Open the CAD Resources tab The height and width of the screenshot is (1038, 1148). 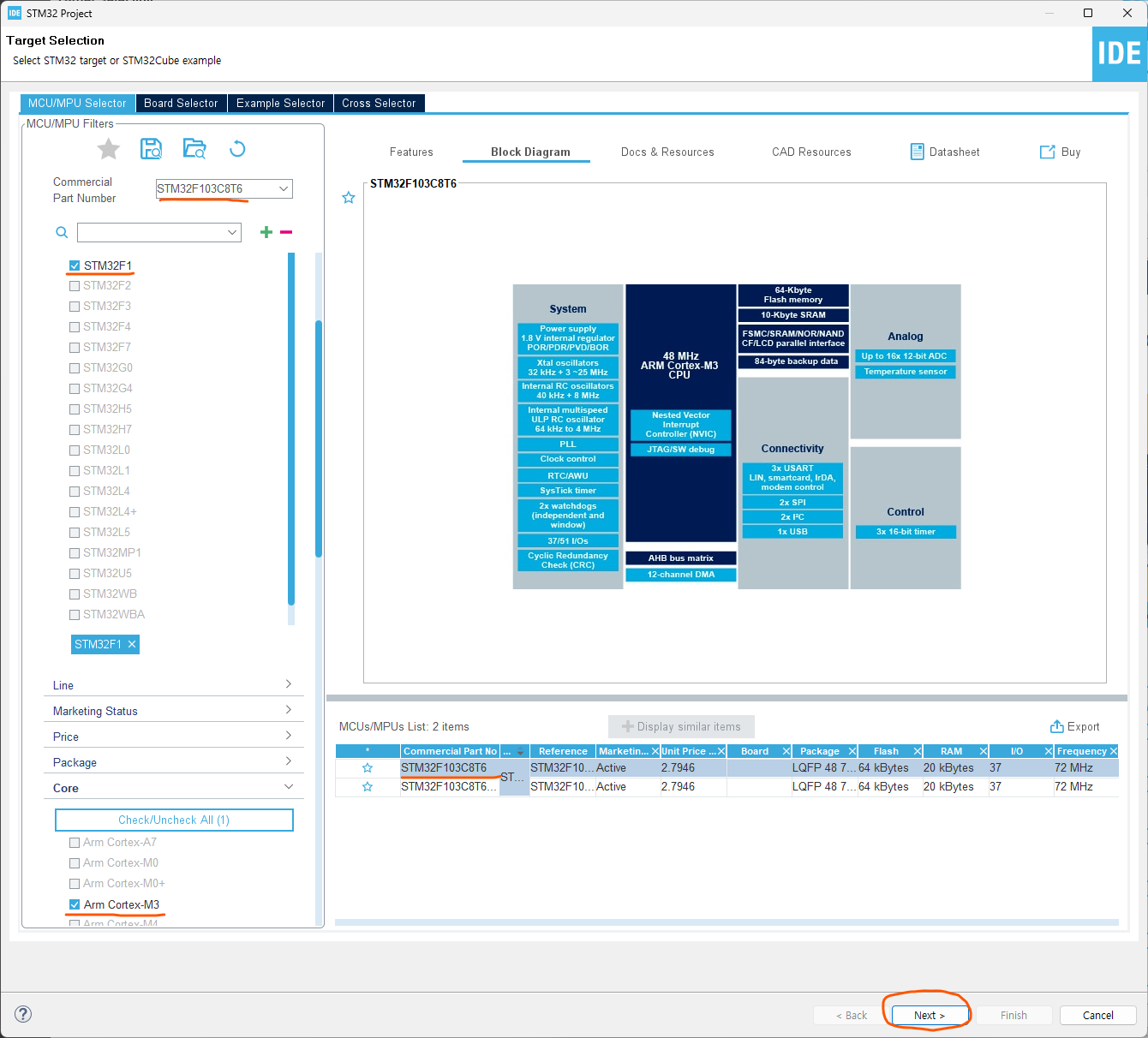coord(811,152)
